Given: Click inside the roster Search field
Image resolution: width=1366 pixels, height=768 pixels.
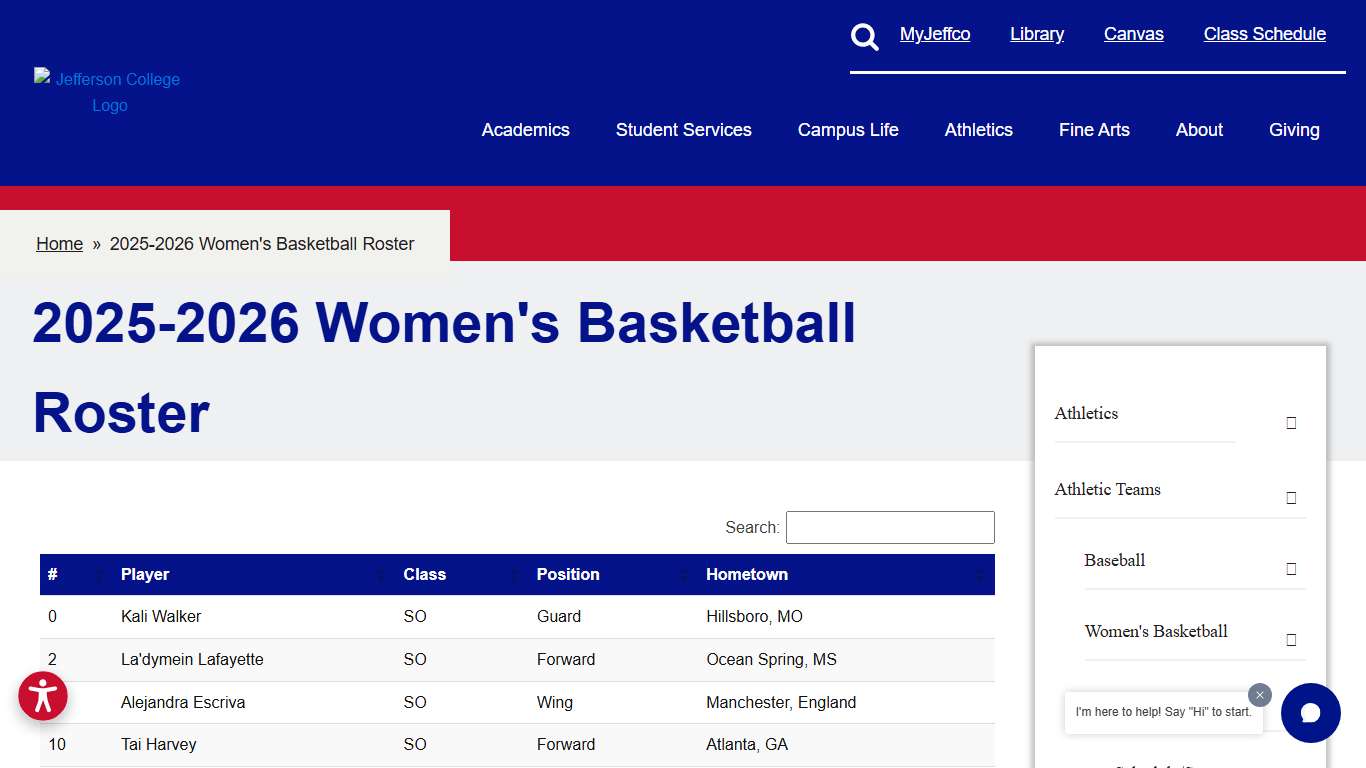Looking at the screenshot, I should [x=889, y=527].
